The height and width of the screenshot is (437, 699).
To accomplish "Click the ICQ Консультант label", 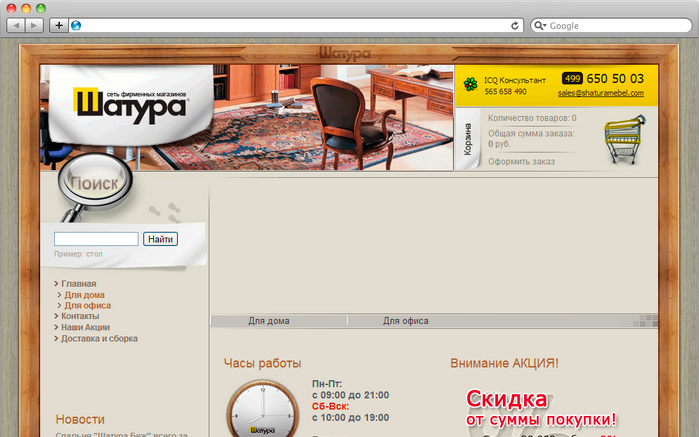I will [x=515, y=80].
